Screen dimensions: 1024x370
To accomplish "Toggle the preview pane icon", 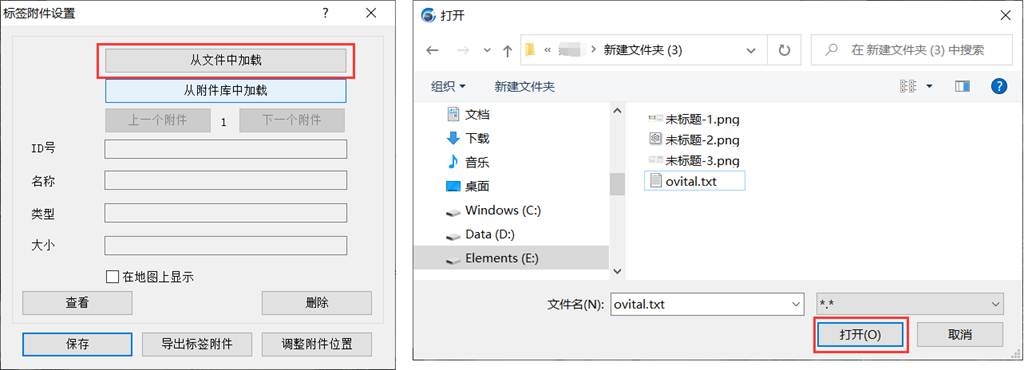I will 963,86.
